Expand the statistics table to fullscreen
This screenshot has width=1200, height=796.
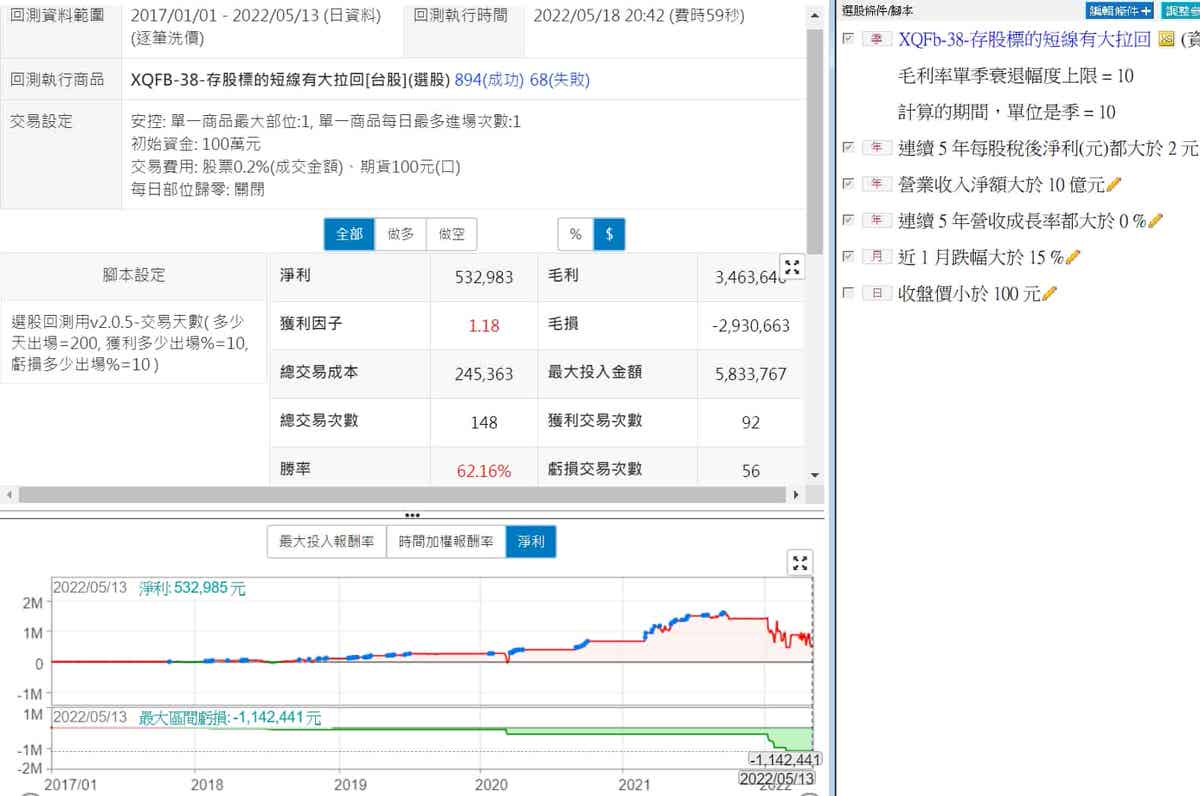[792, 267]
